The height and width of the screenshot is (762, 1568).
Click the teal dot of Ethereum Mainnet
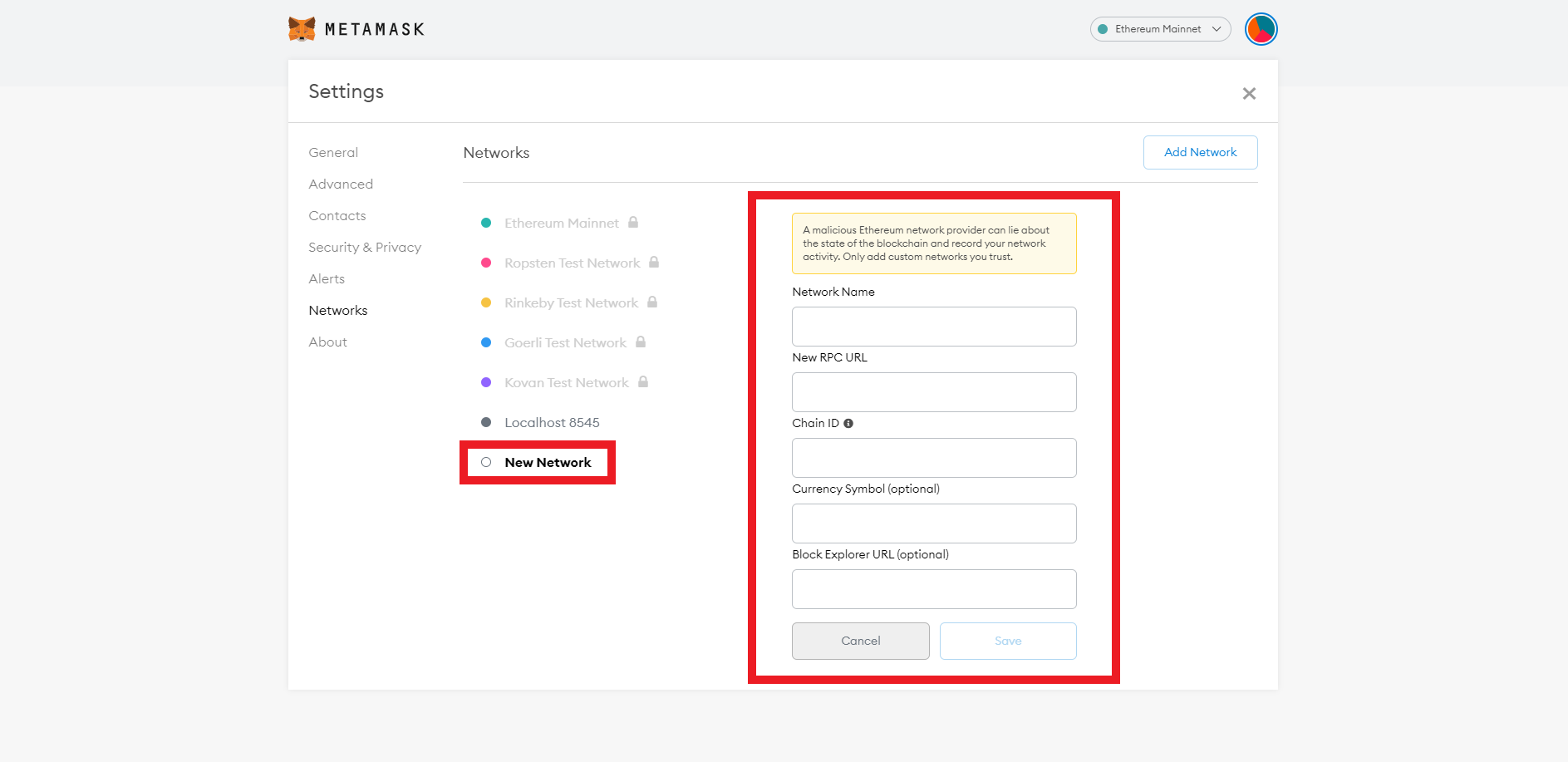pyautogui.click(x=486, y=223)
